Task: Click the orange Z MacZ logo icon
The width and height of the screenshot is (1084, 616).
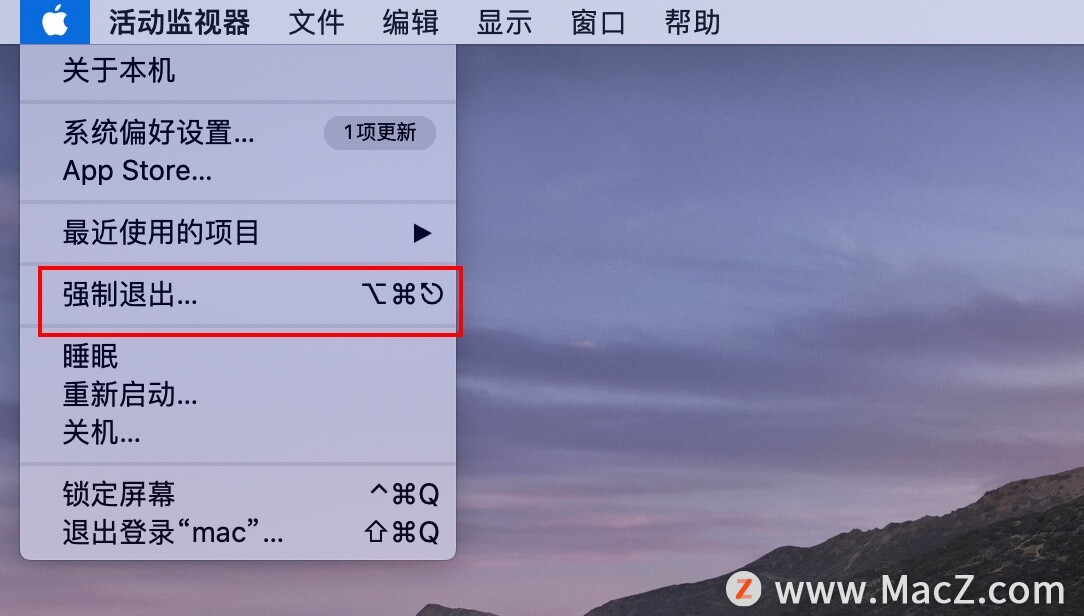Action: [x=744, y=590]
